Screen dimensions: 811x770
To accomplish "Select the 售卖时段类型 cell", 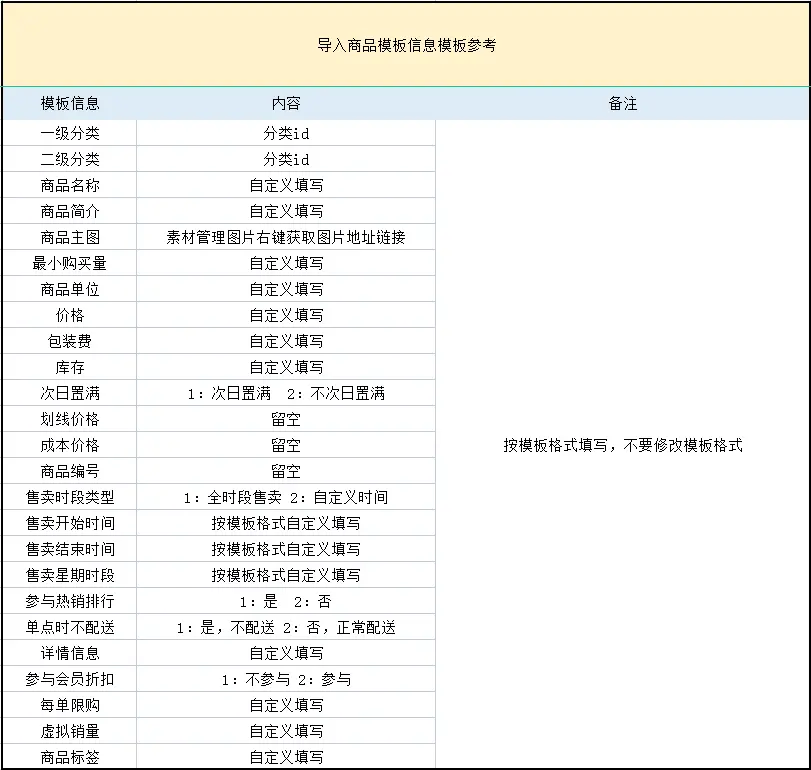I will click(x=70, y=497).
